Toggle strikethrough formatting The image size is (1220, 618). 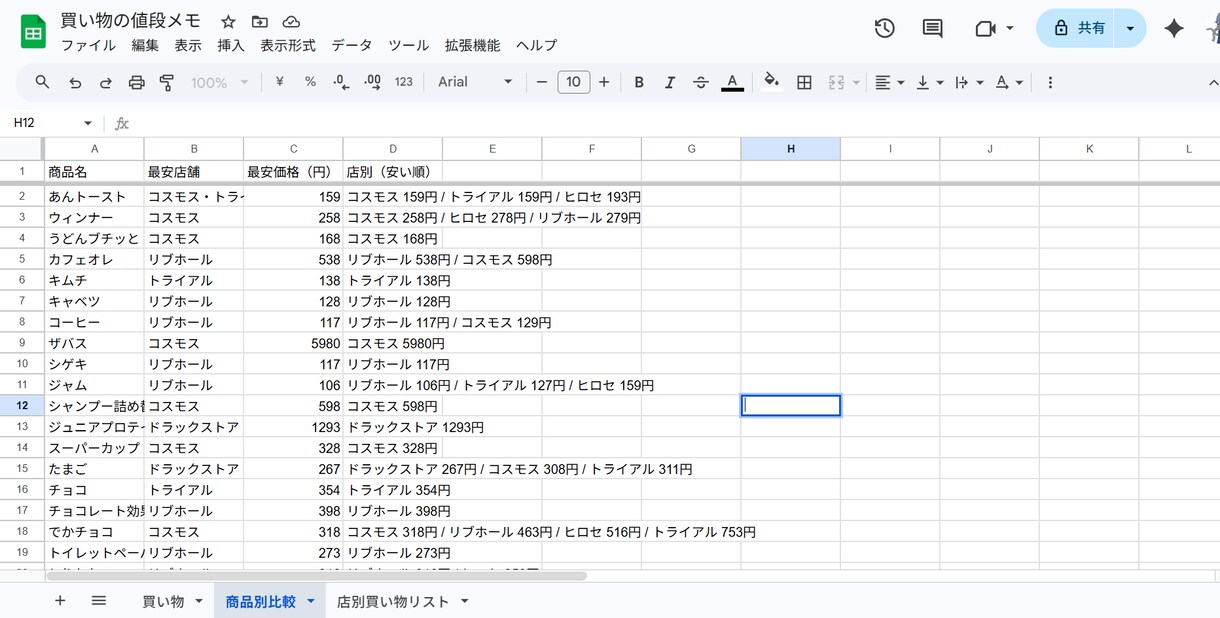click(701, 82)
